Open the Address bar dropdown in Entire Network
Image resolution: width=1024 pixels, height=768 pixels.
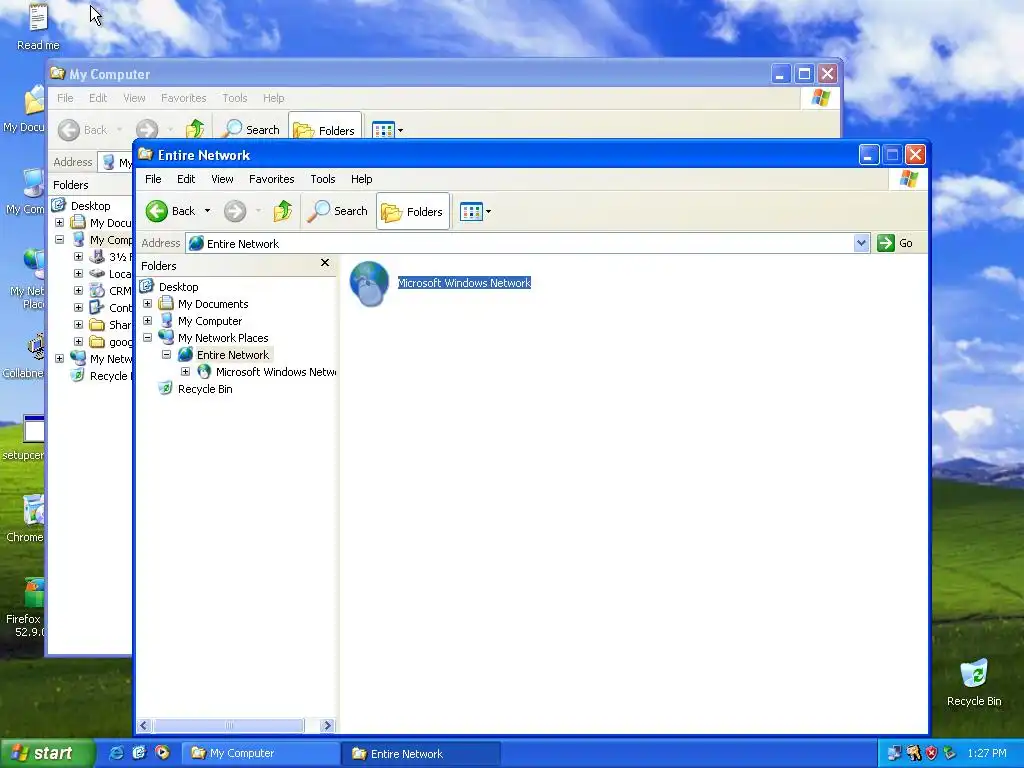click(x=861, y=243)
